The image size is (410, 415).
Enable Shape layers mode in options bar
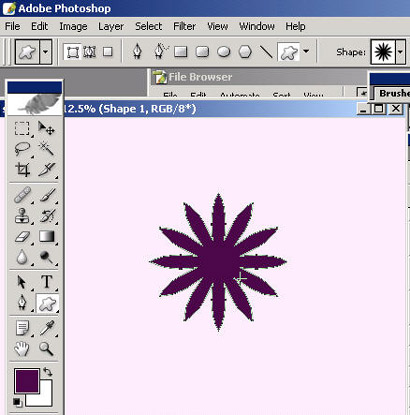pos(72,52)
